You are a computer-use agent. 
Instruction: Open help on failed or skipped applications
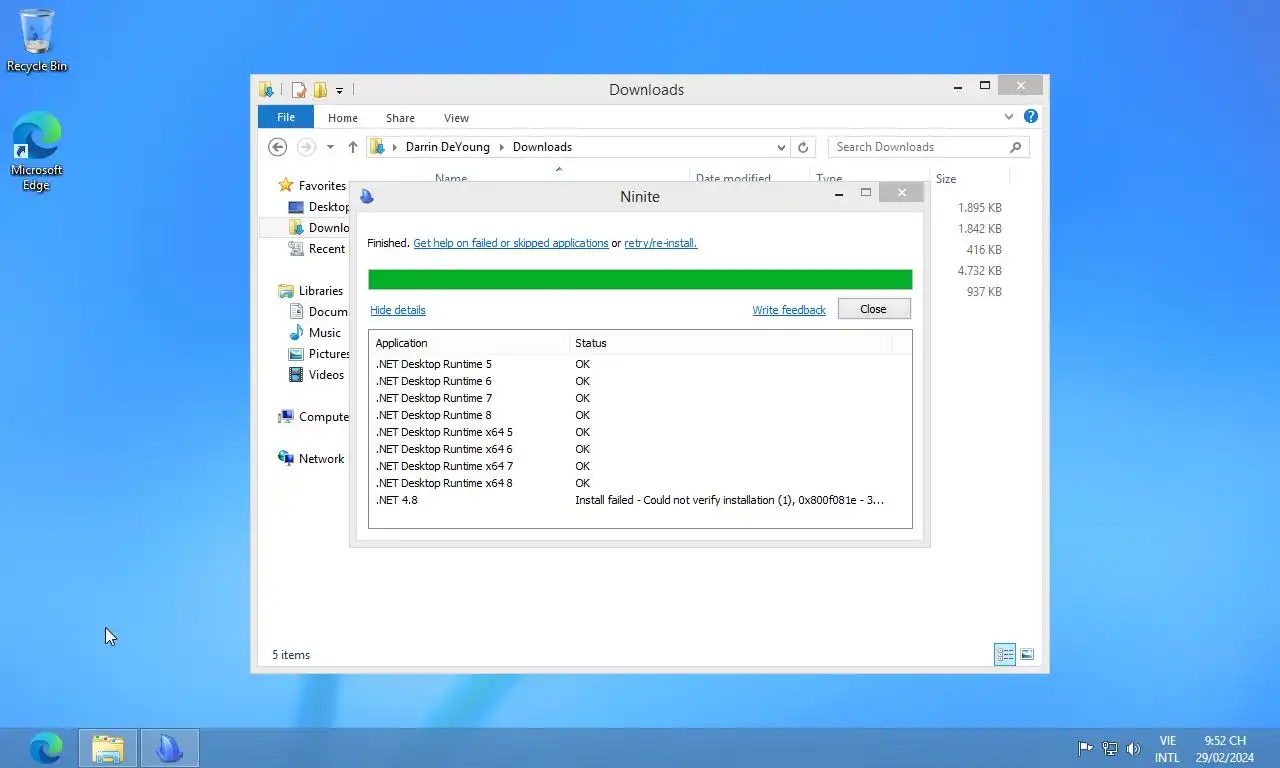[x=511, y=243]
